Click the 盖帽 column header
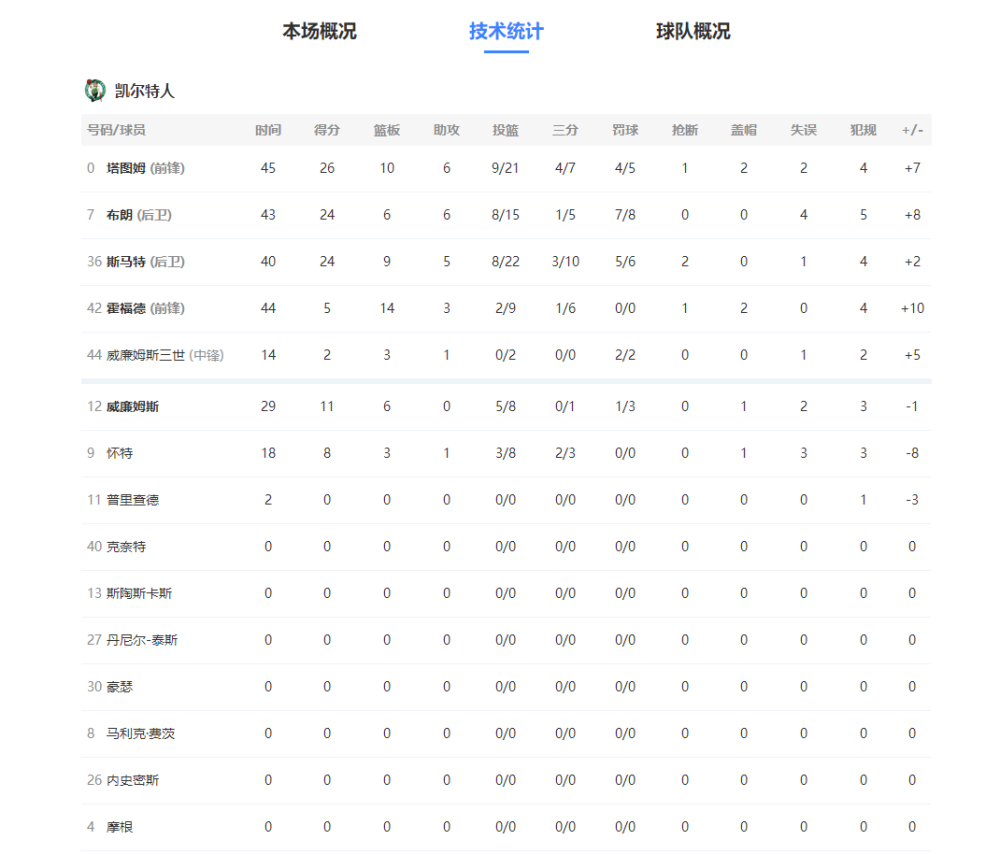Image resolution: width=1000 pixels, height=854 pixels. pyautogui.click(x=744, y=130)
